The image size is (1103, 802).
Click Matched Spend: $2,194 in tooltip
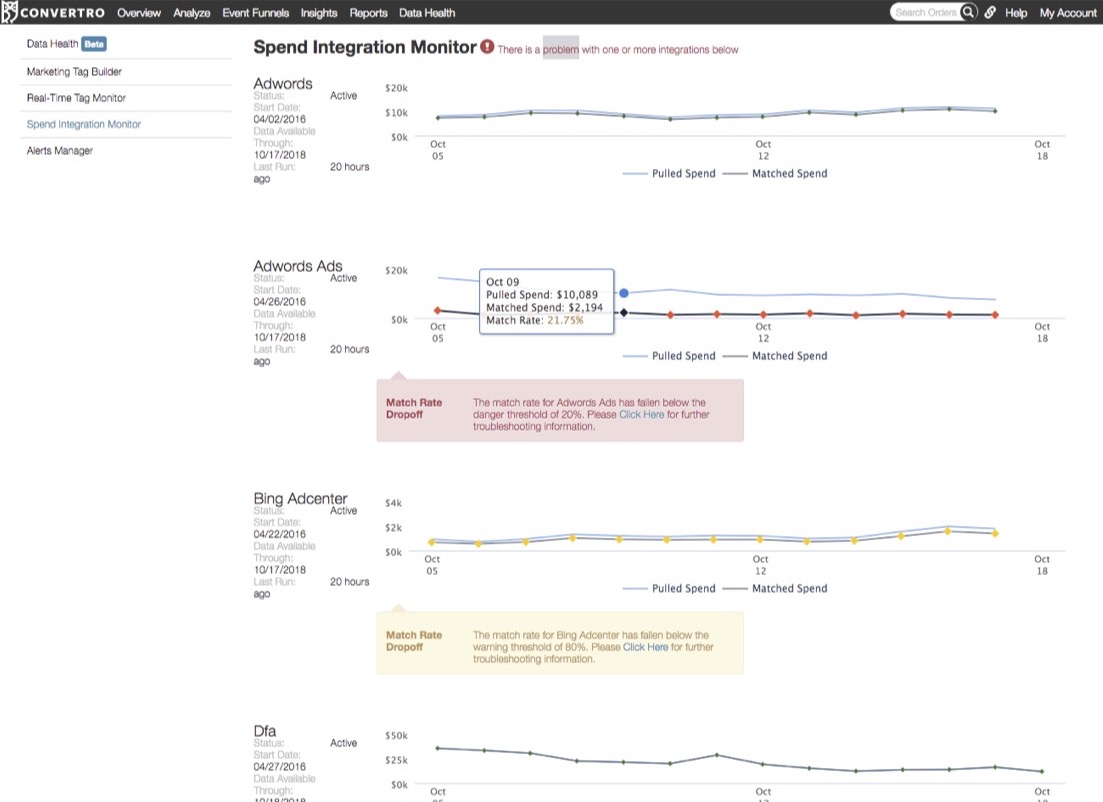coord(544,307)
